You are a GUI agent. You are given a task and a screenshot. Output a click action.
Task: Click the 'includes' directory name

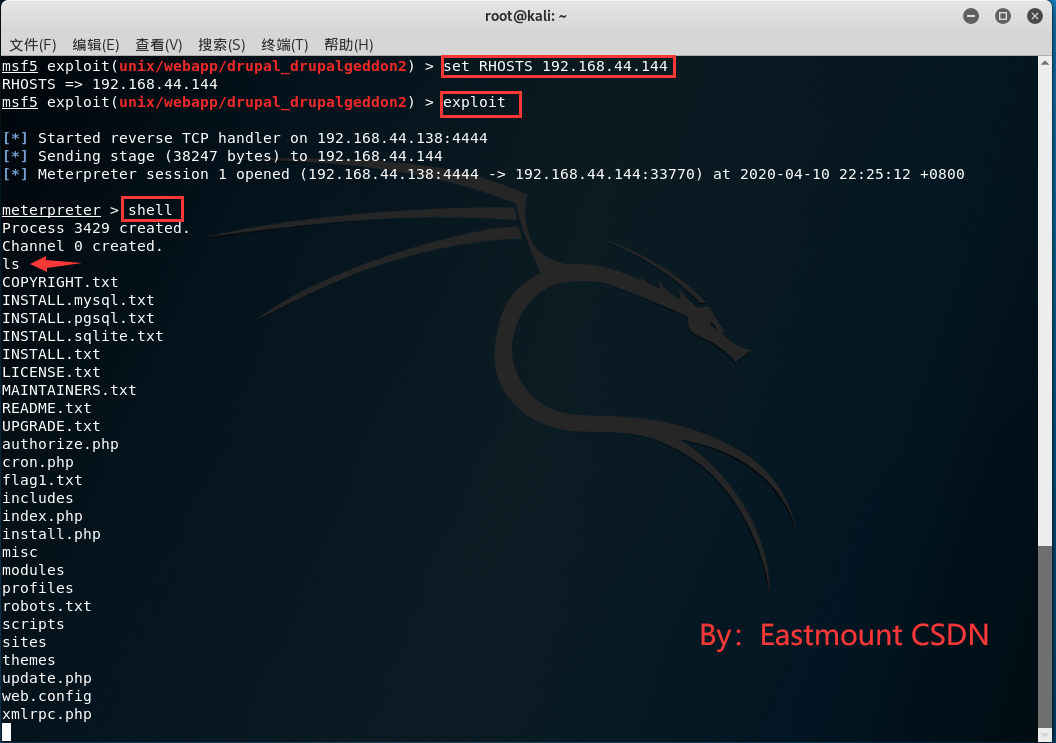tap(38, 498)
